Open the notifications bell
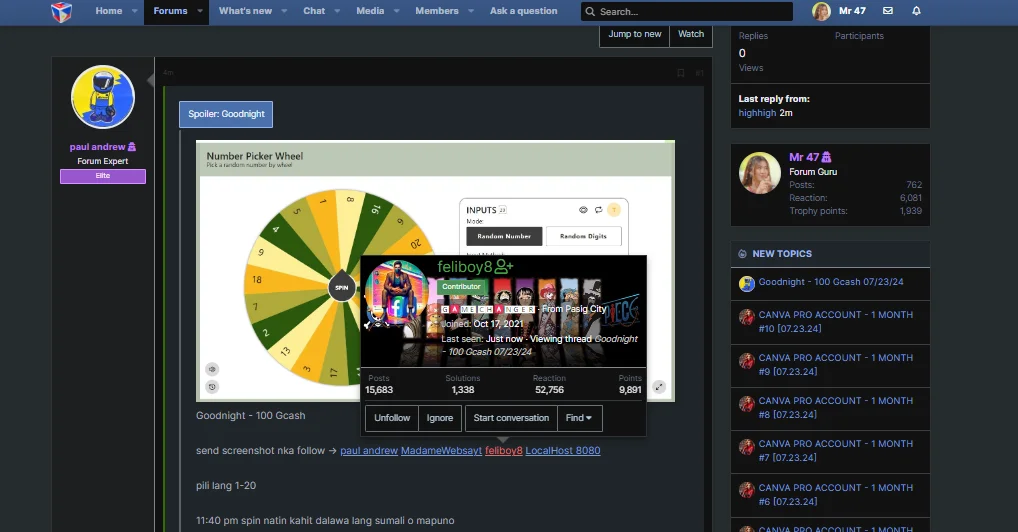This screenshot has width=1018, height=532. point(916,11)
